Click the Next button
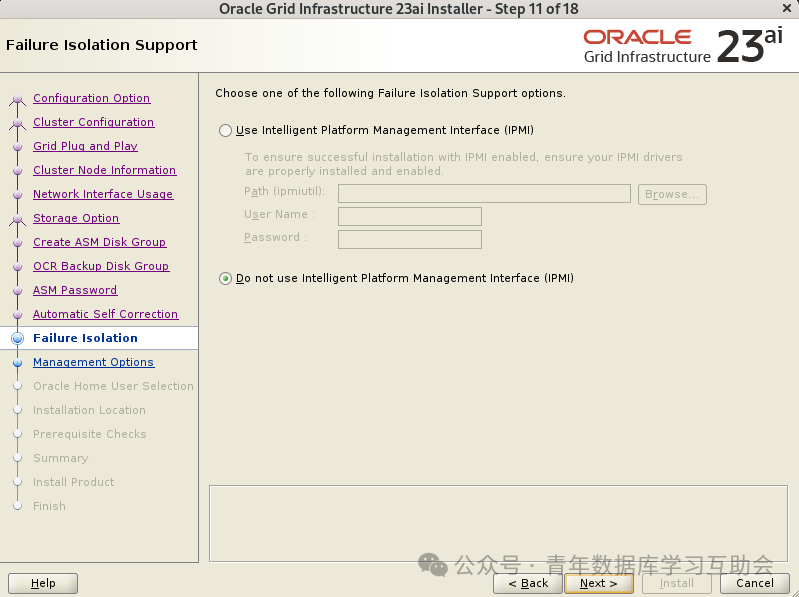 tap(599, 583)
